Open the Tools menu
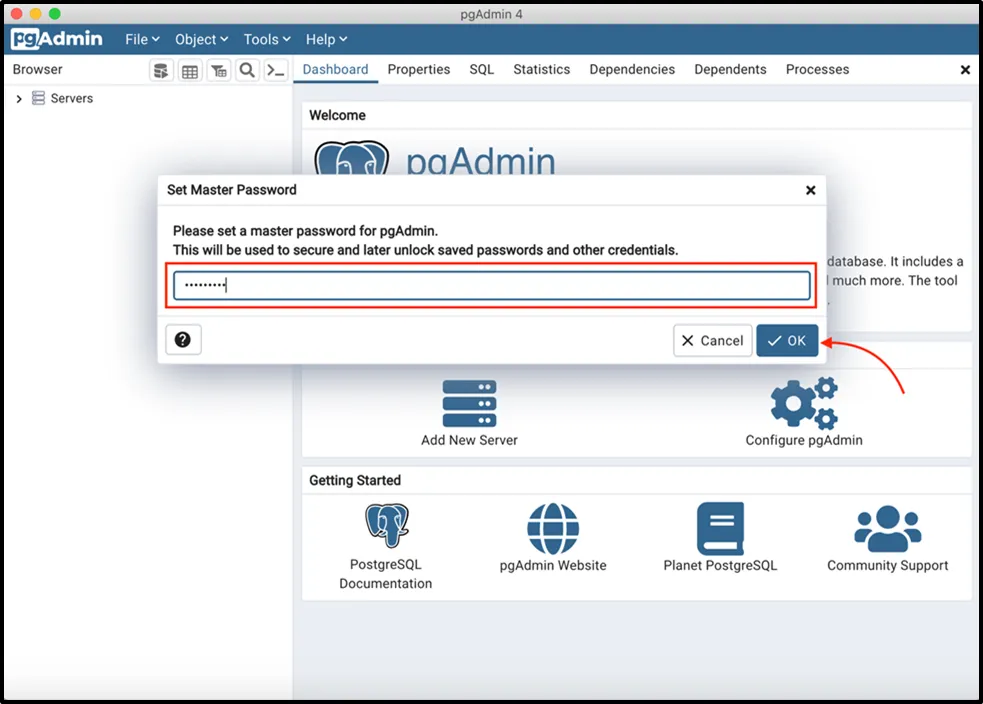The height and width of the screenshot is (704, 983). (x=267, y=39)
